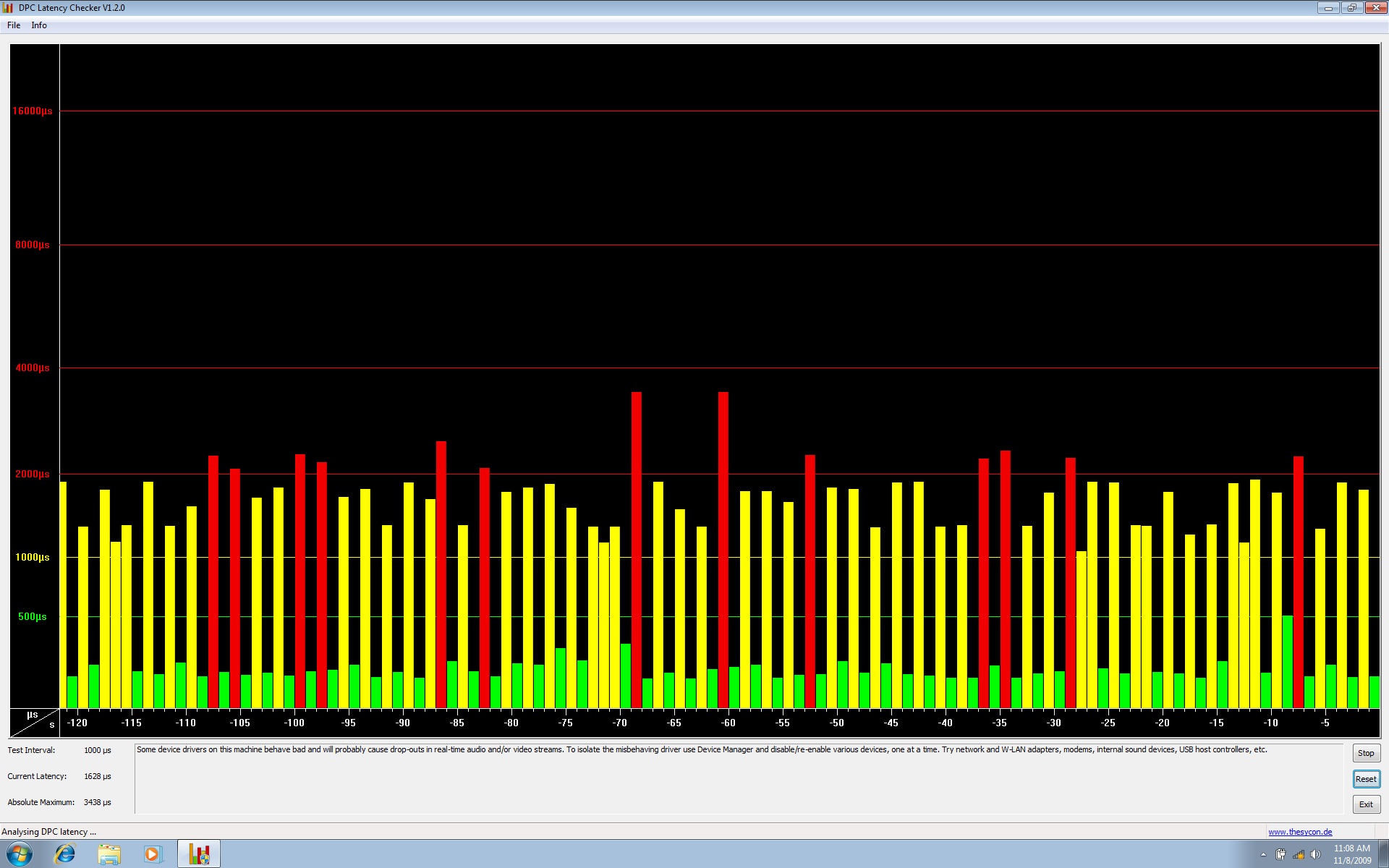Open the Windows Start menu
Viewport: 1389px width, 868px height.
pyautogui.click(x=20, y=854)
